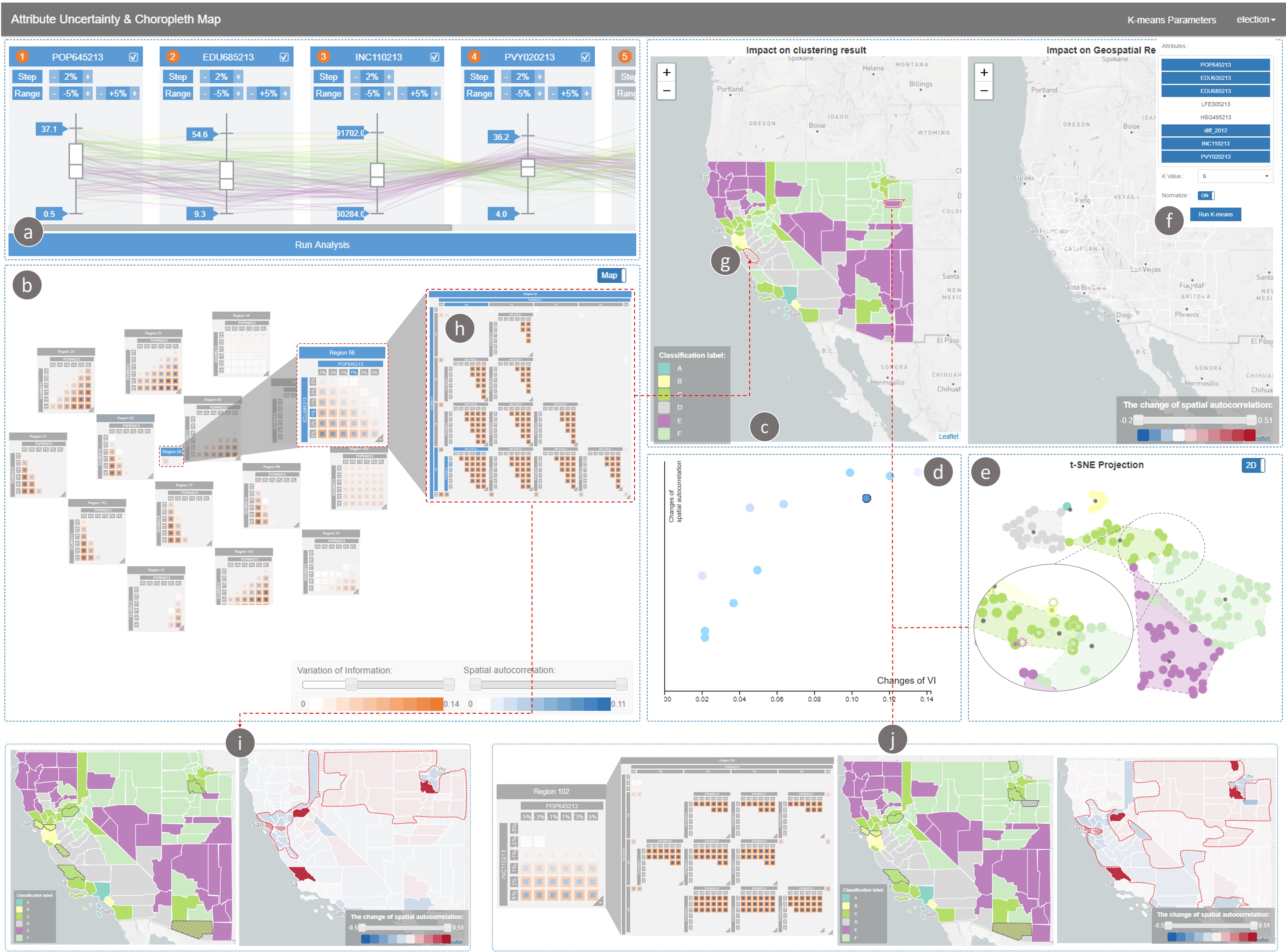Select the Region 47 card header
The height and width of the screenshot is (952, 1286).
click(156, 570)
